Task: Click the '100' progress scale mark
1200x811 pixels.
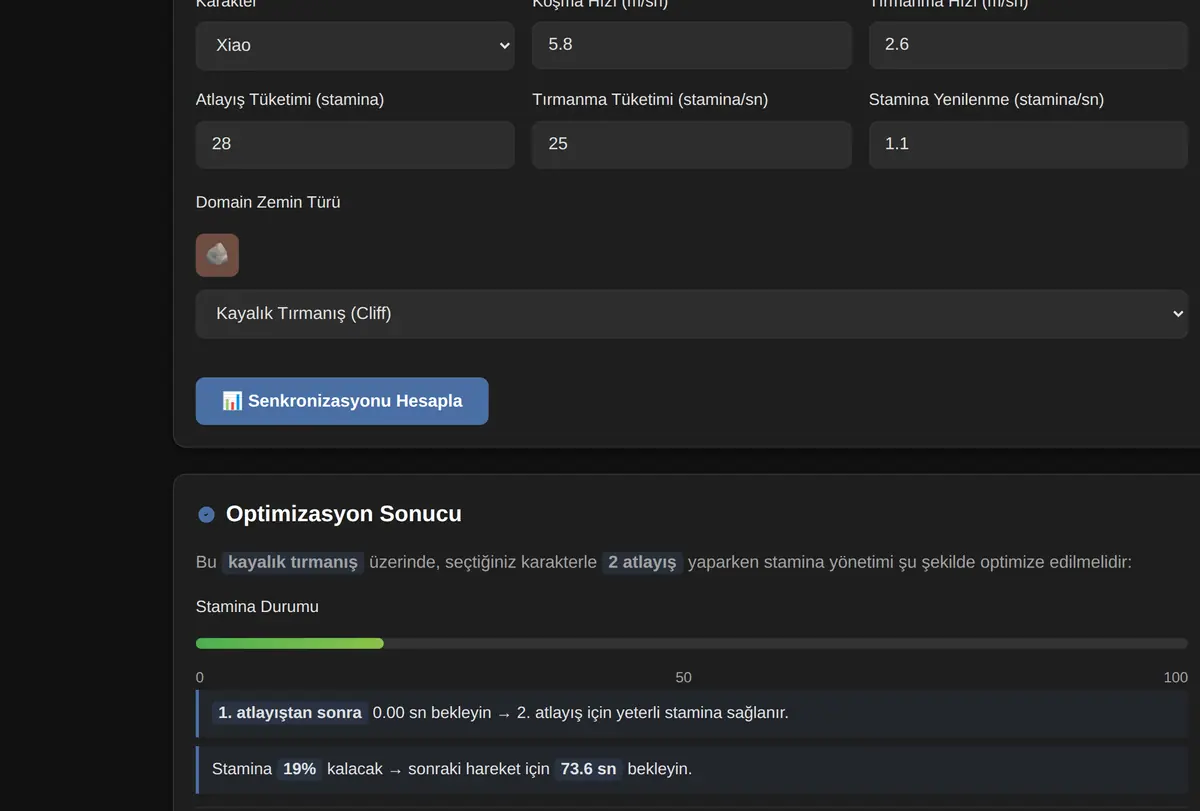Action: (1176, 678)
